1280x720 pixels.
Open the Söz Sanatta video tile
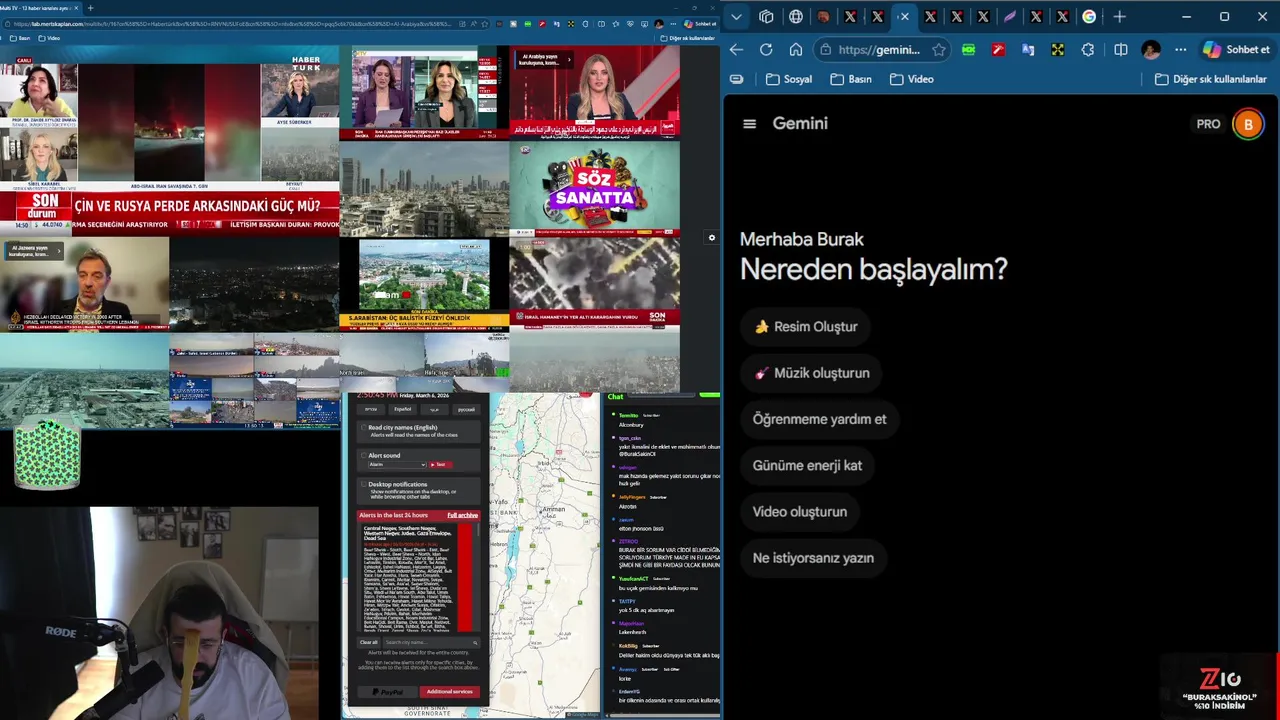[x=595, y=188]
